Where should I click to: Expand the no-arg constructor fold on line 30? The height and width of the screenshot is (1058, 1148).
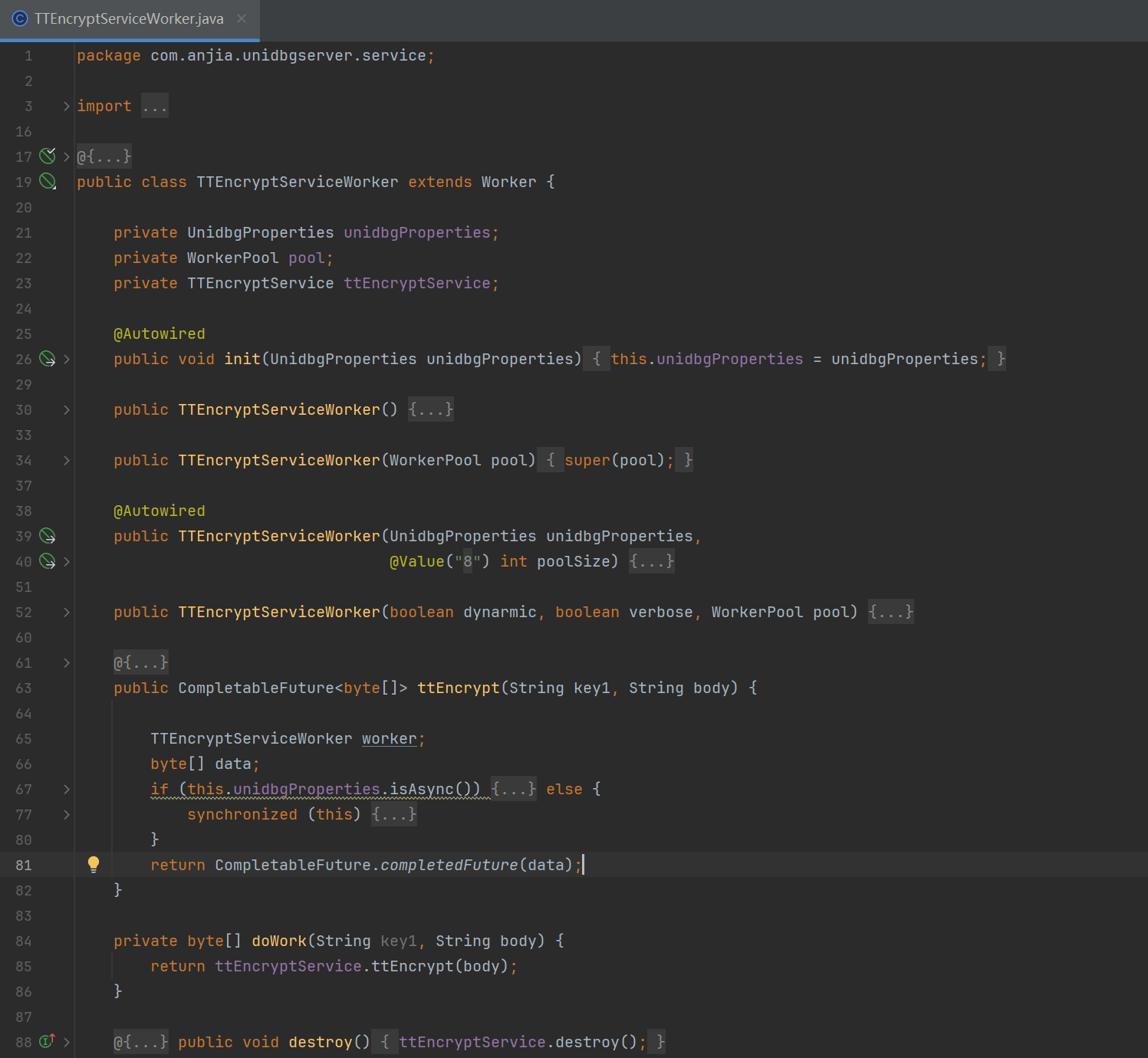[x=67, y=409]
